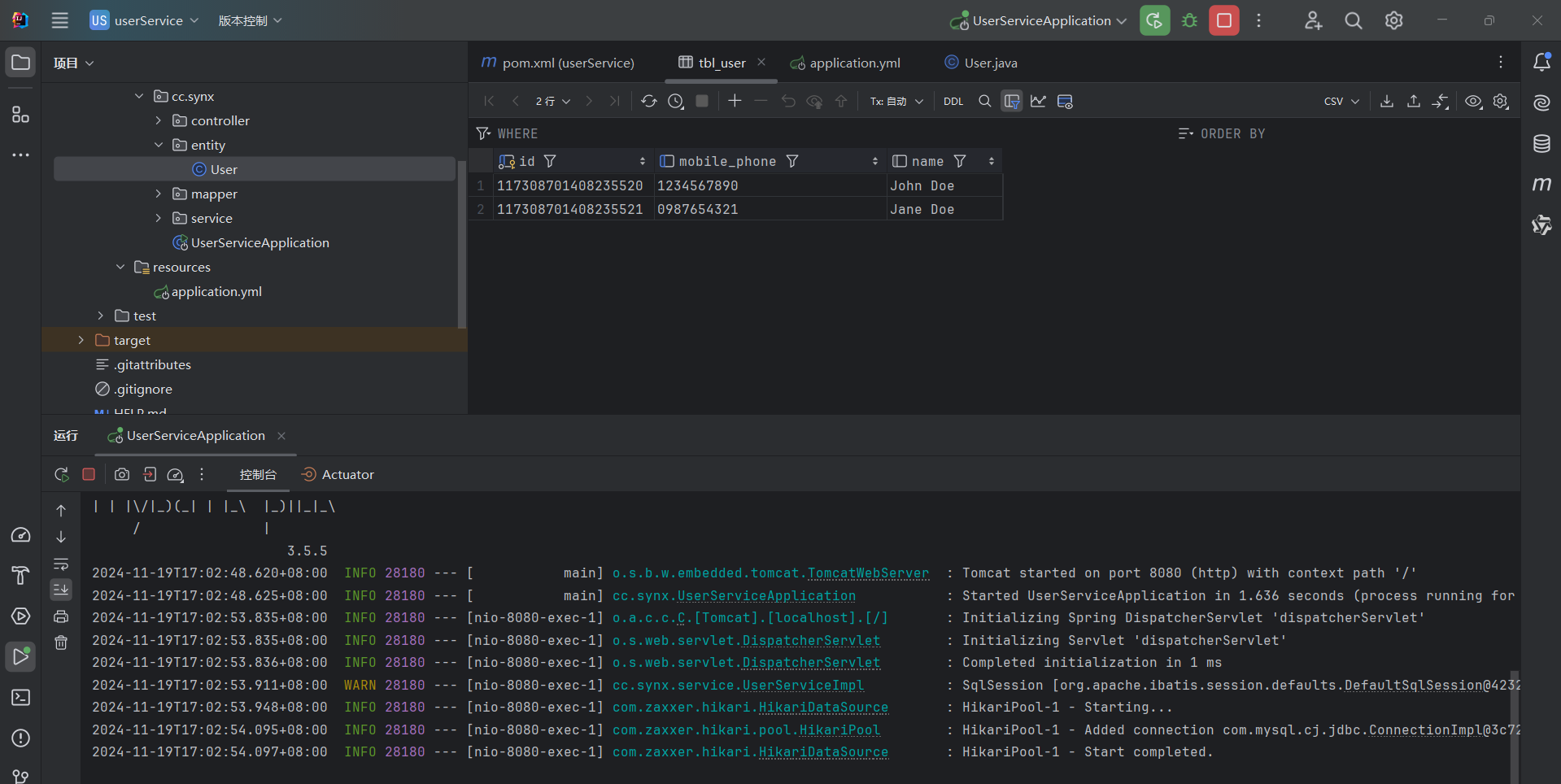
Task: Start debugging UserServiceApplication
Action: click(1189, 20)
